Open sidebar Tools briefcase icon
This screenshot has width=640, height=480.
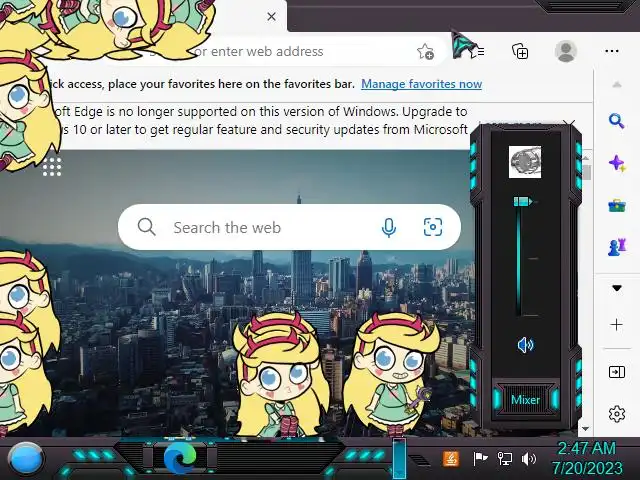tap(617, 205)
